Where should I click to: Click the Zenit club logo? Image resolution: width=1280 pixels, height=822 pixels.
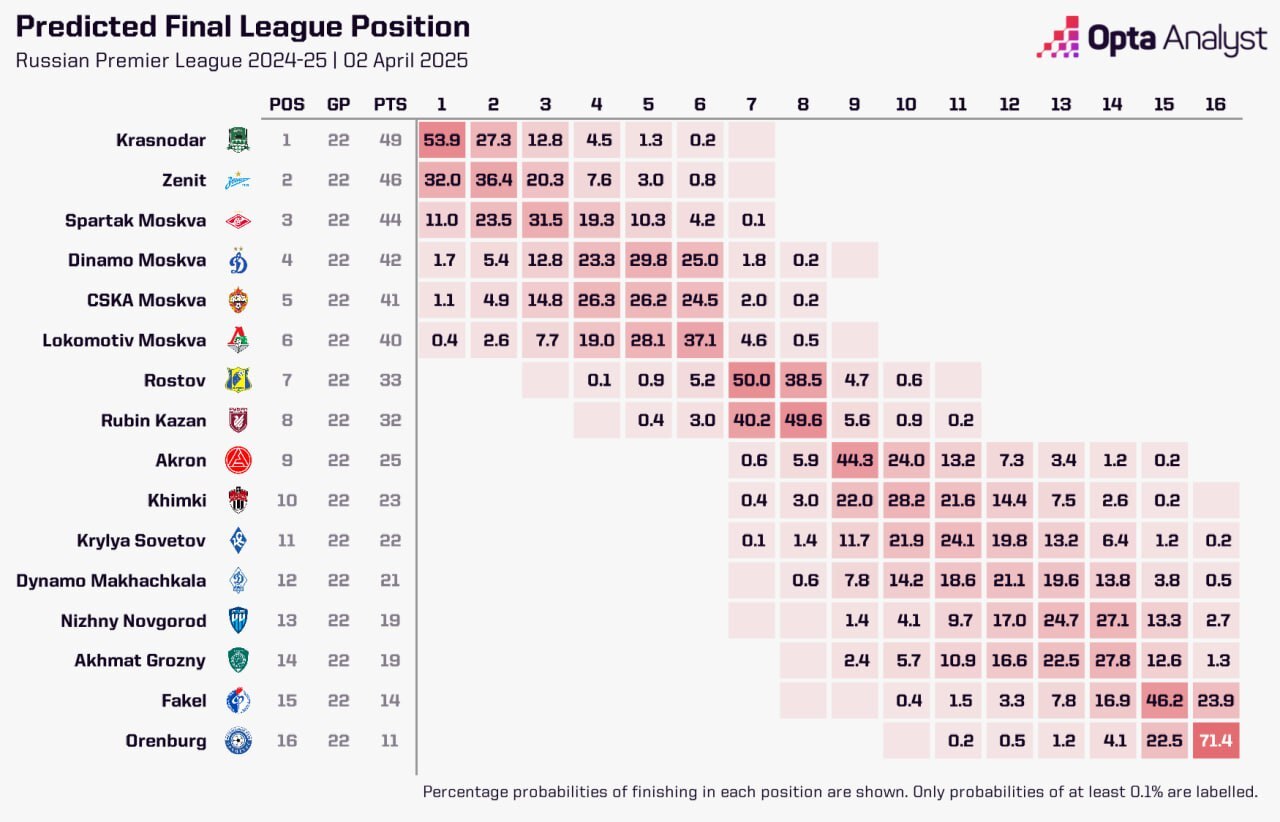pos(238,181)
